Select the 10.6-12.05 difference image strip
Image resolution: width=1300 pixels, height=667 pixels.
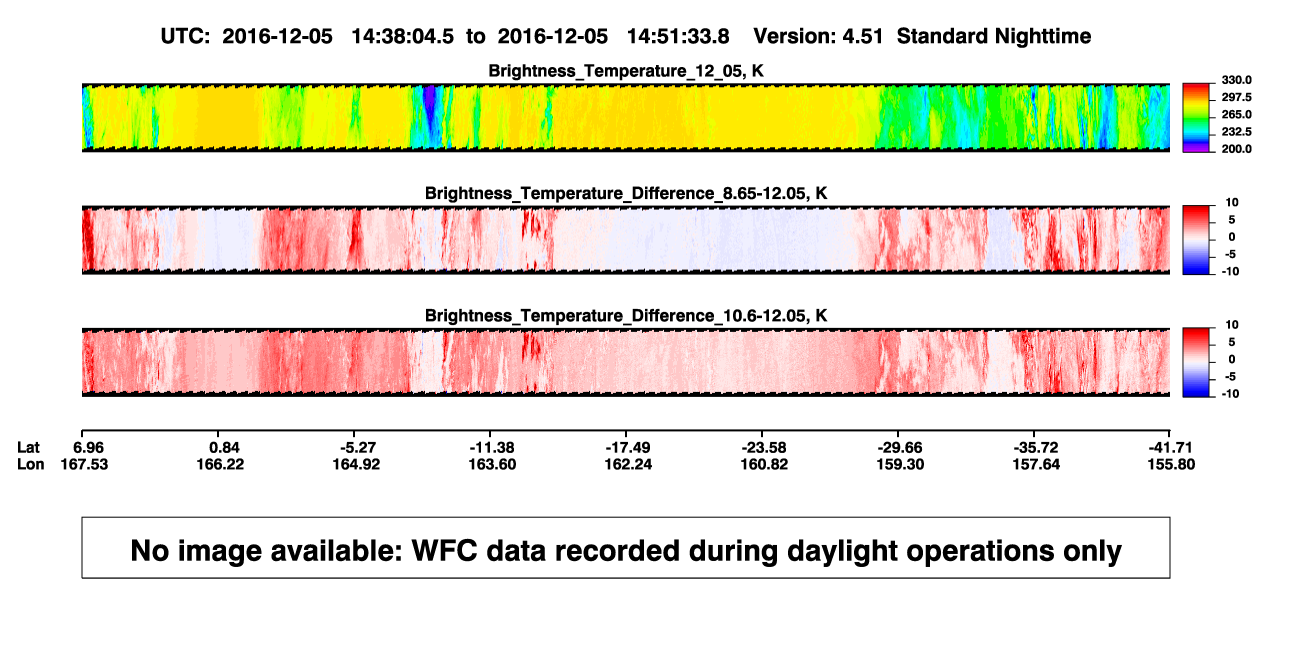(x=626, y=361)
